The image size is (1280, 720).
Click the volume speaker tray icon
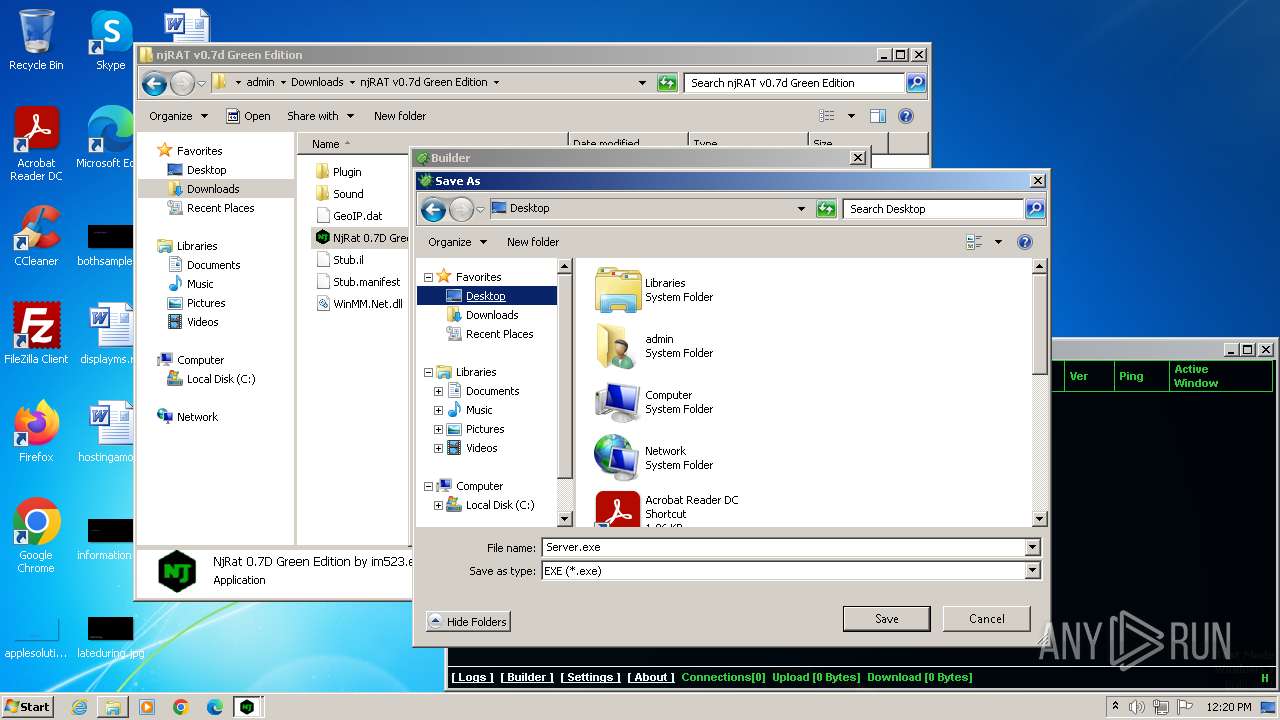pyautogui.click(x=1137, y=707)
